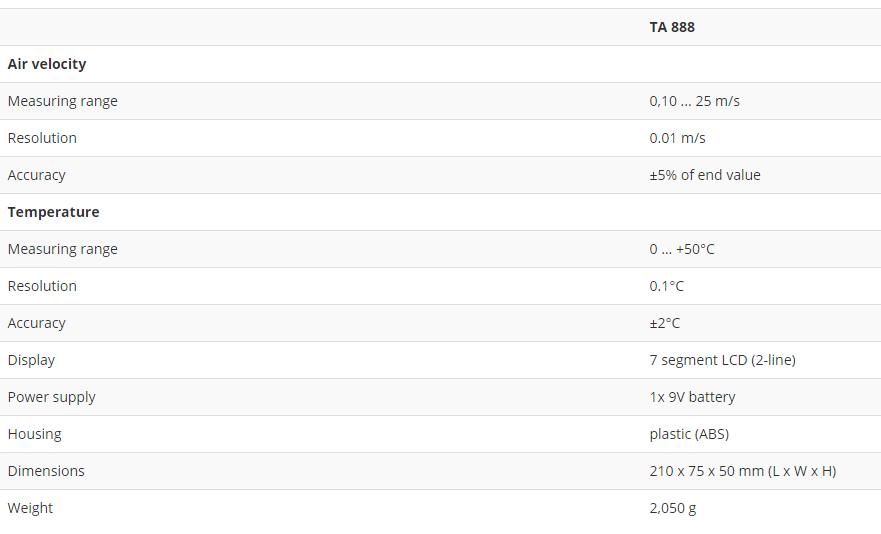The width and height of the screenshot is (881, 534).
Task: Select the Air velocity section heading
Action: coord(47,64)
